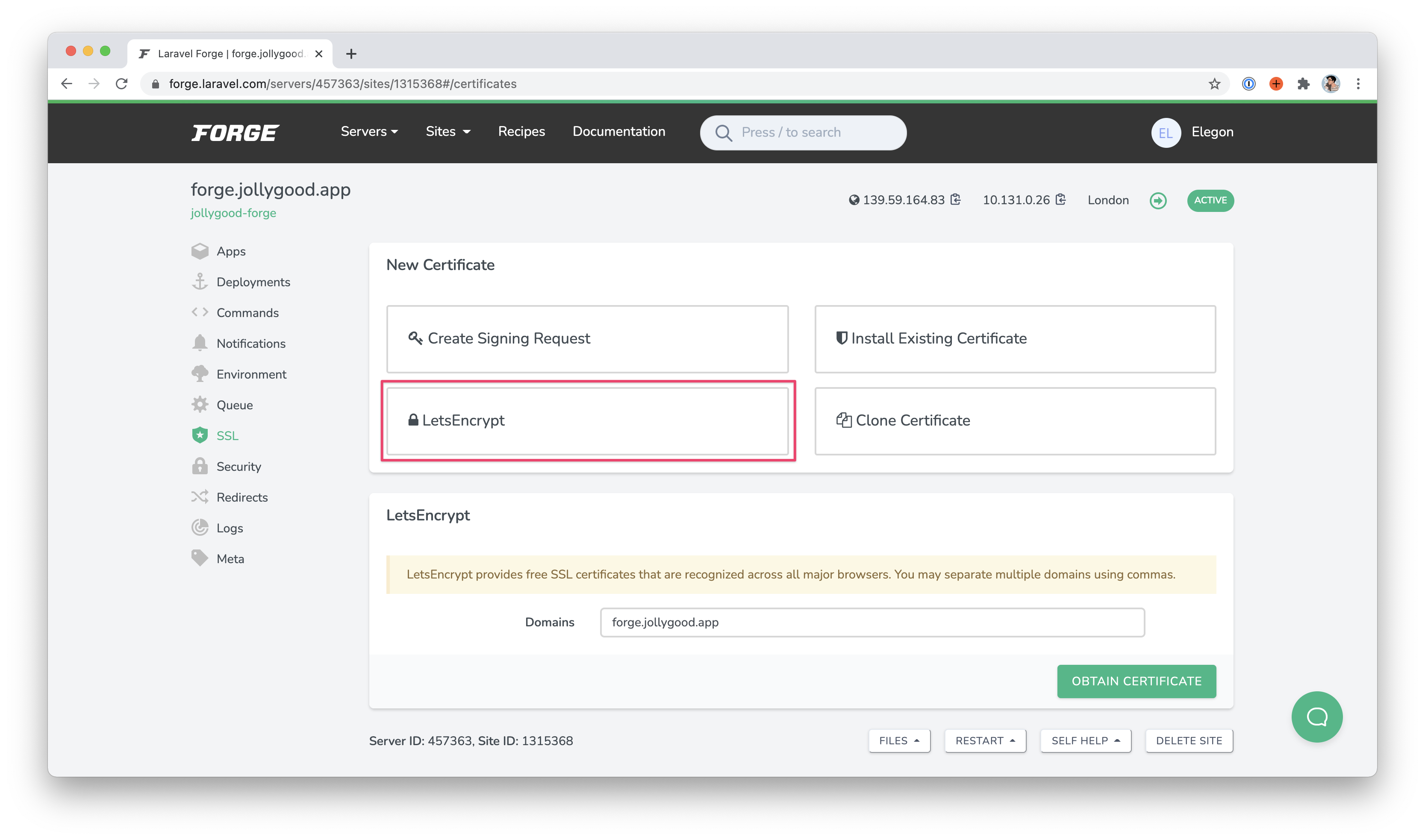Click Elegon account name
The image size is (1425, 840).
coord(1212,132)
